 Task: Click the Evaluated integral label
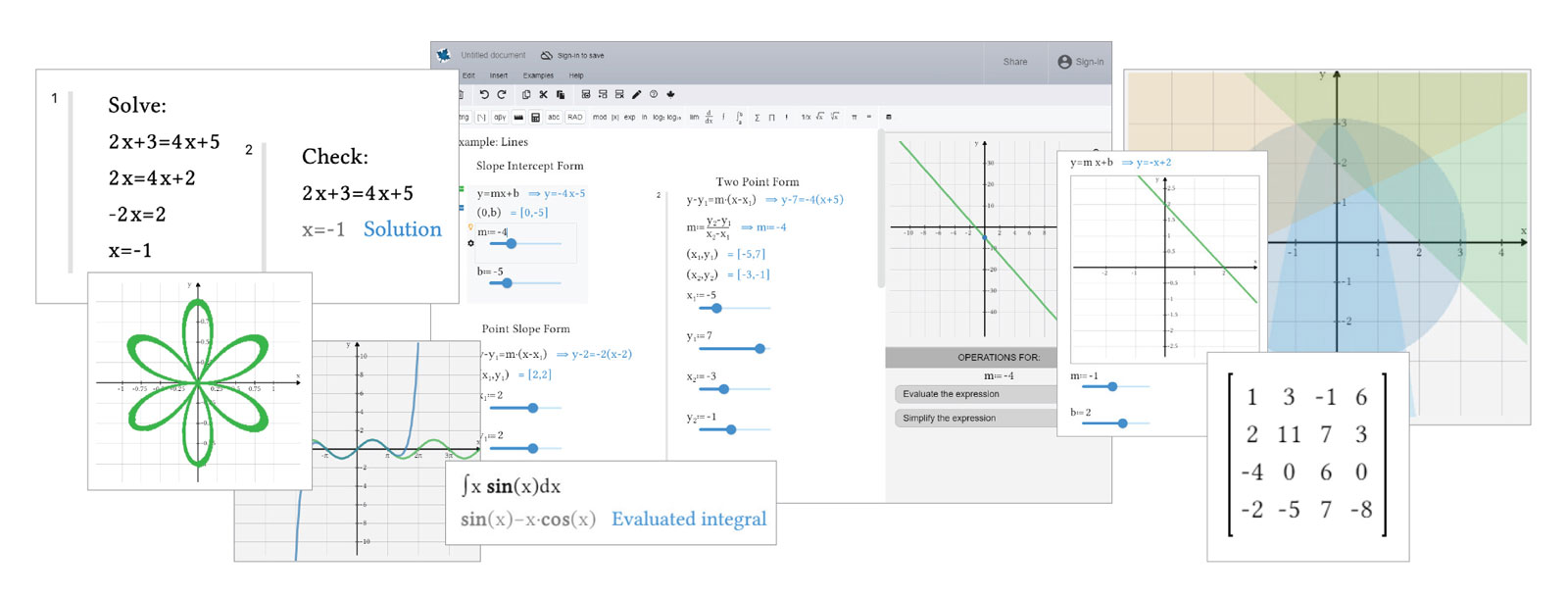tap(689, 520)
